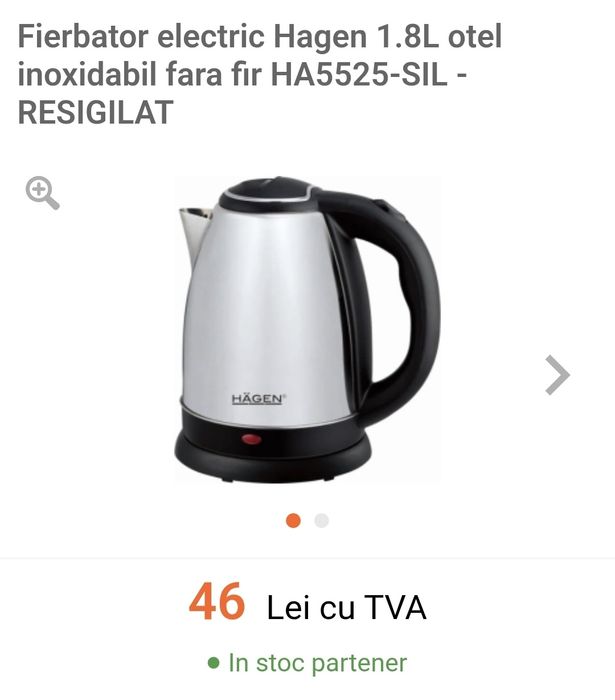The image size is (615, 700).
Task: Click the HÄGEN logo on the kettle
Action: pyautogui.click(x=259, y=399)
